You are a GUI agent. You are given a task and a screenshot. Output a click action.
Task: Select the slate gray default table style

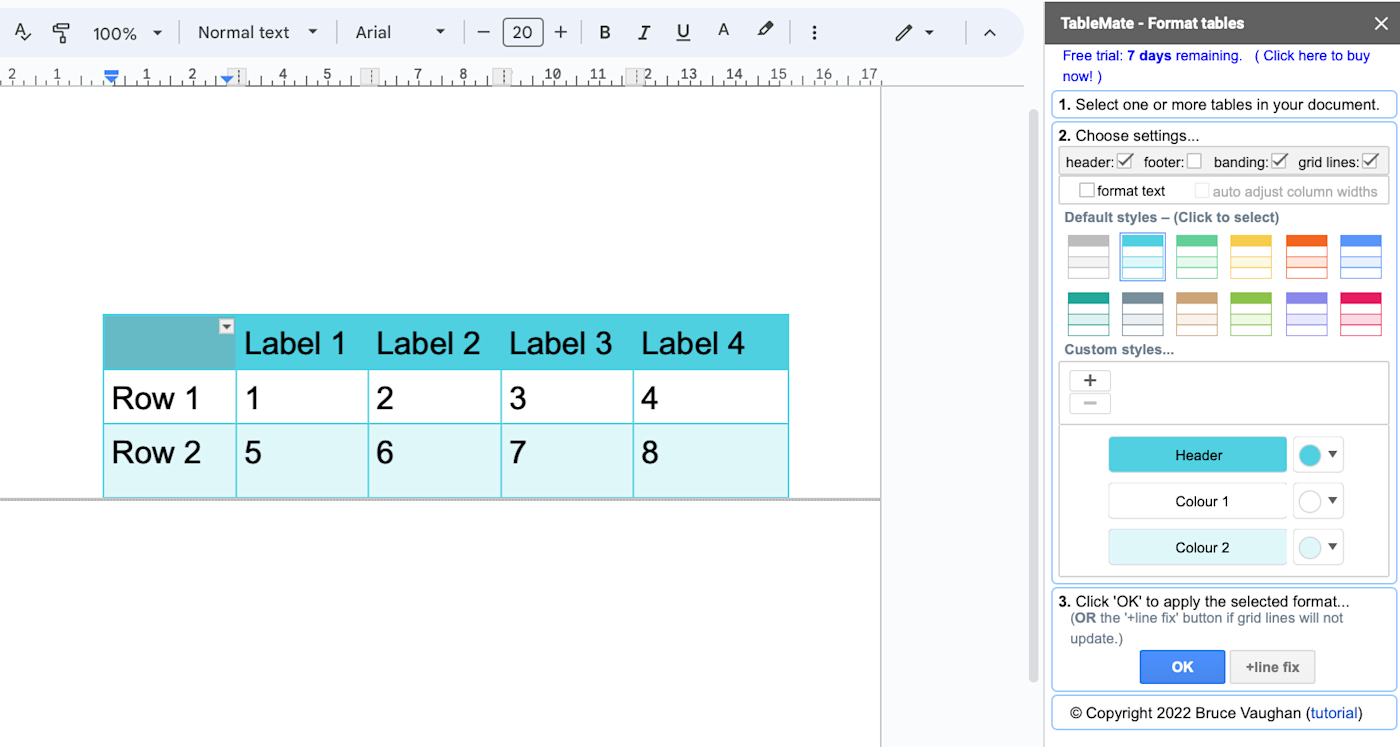click(1142, 314)
